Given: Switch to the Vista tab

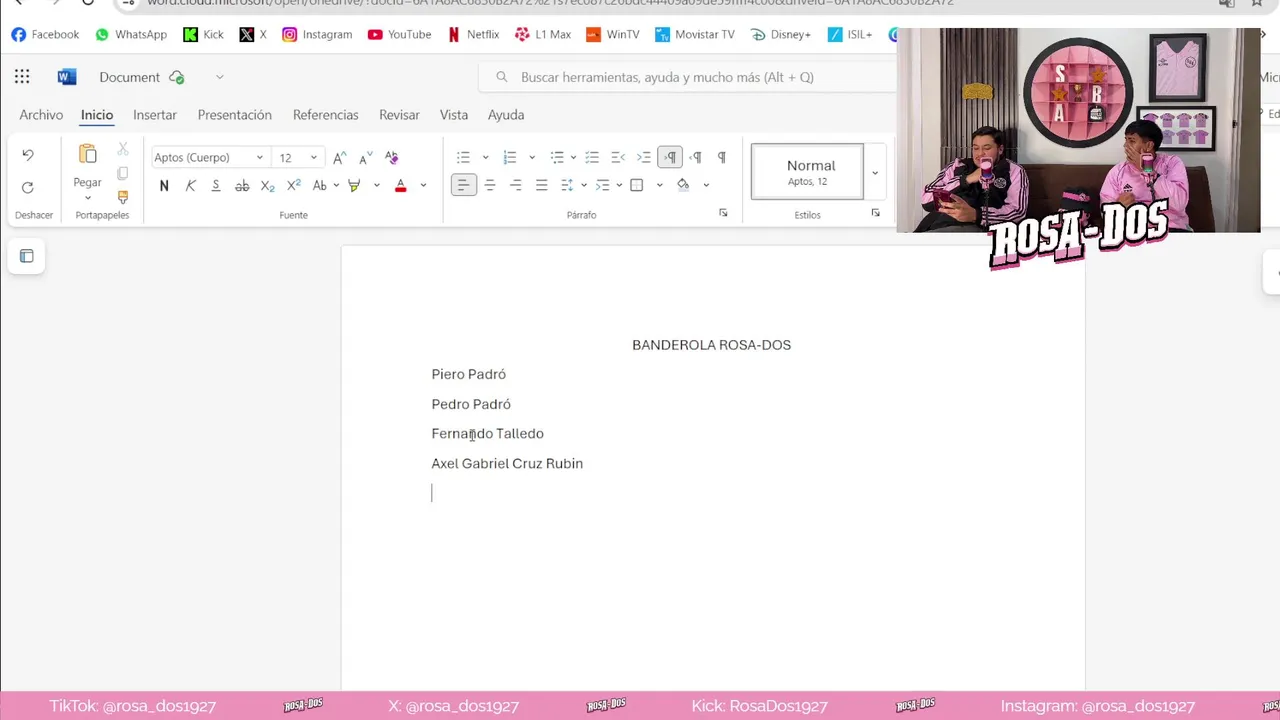Looking at the screenshot, I should click(x=454, y=115).
